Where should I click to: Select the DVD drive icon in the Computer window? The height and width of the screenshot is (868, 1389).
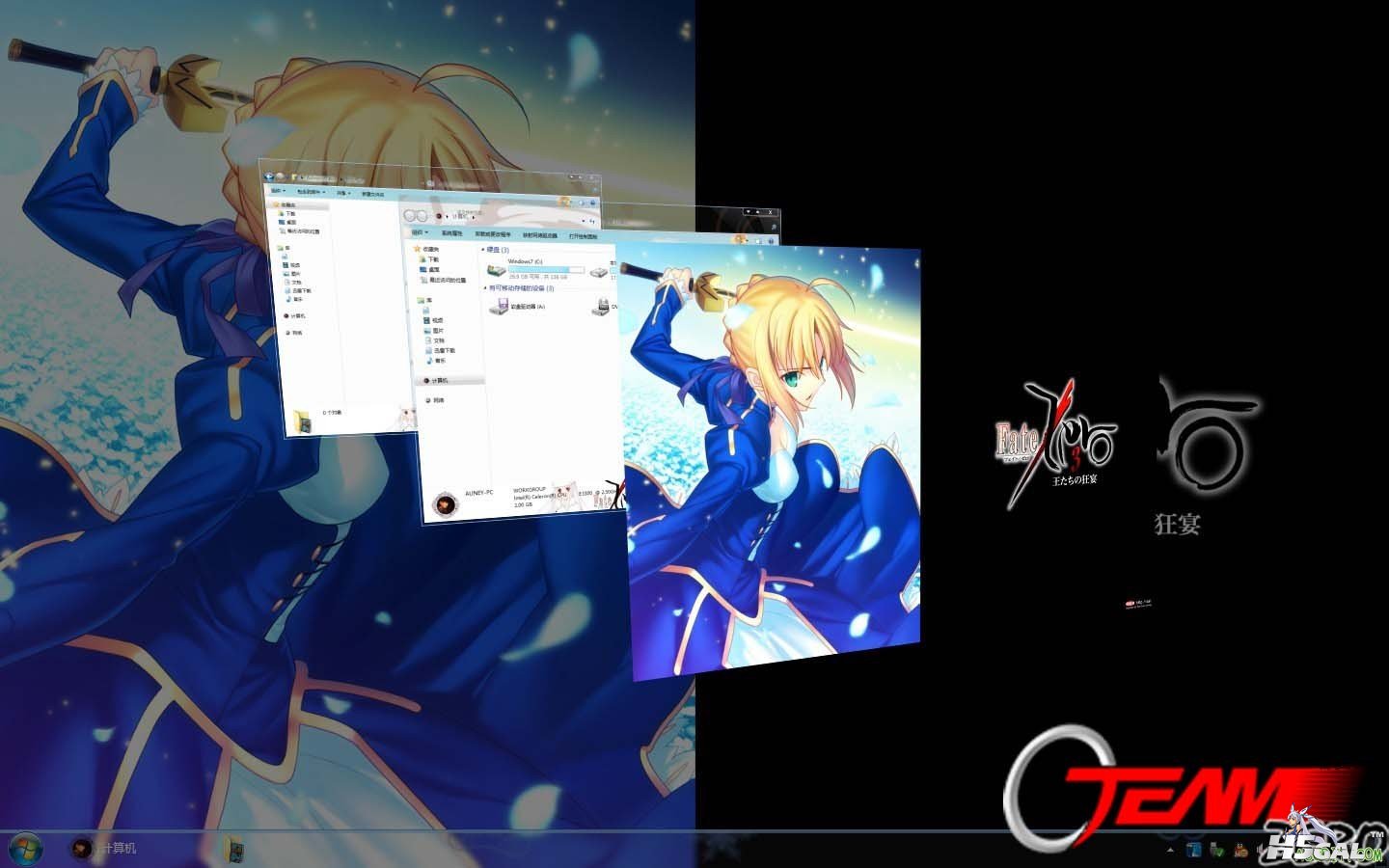pyautogui.click(x=601, y=307)
